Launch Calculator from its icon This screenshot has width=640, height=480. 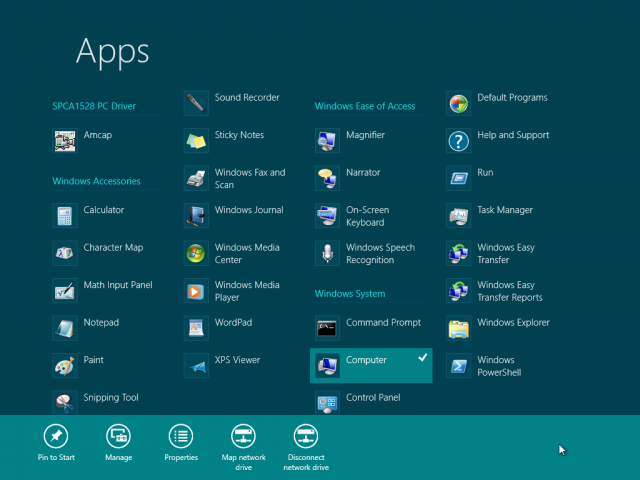65,216
